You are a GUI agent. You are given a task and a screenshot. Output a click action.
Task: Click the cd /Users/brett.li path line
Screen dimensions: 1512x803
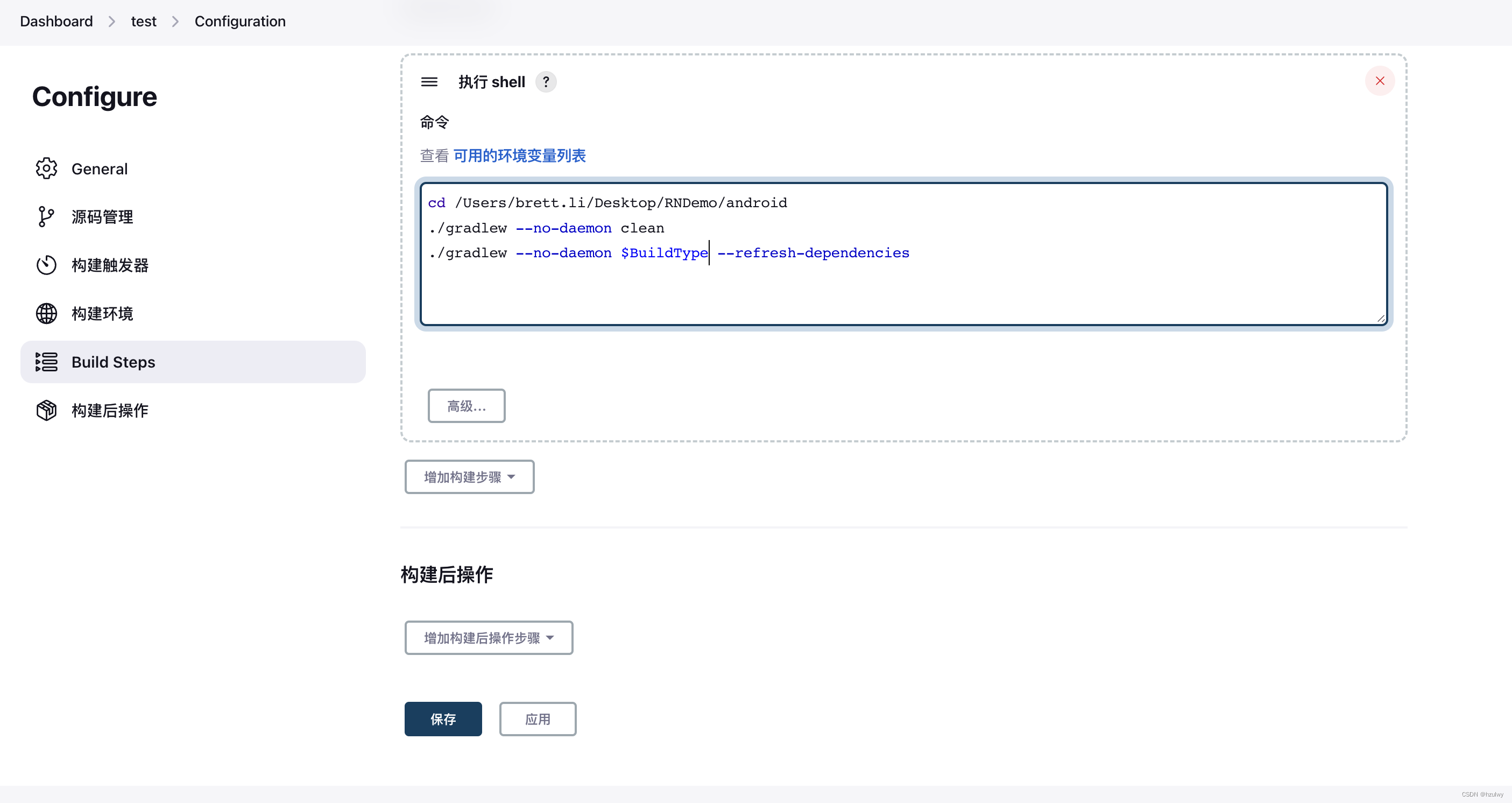(x=607, y=203)
